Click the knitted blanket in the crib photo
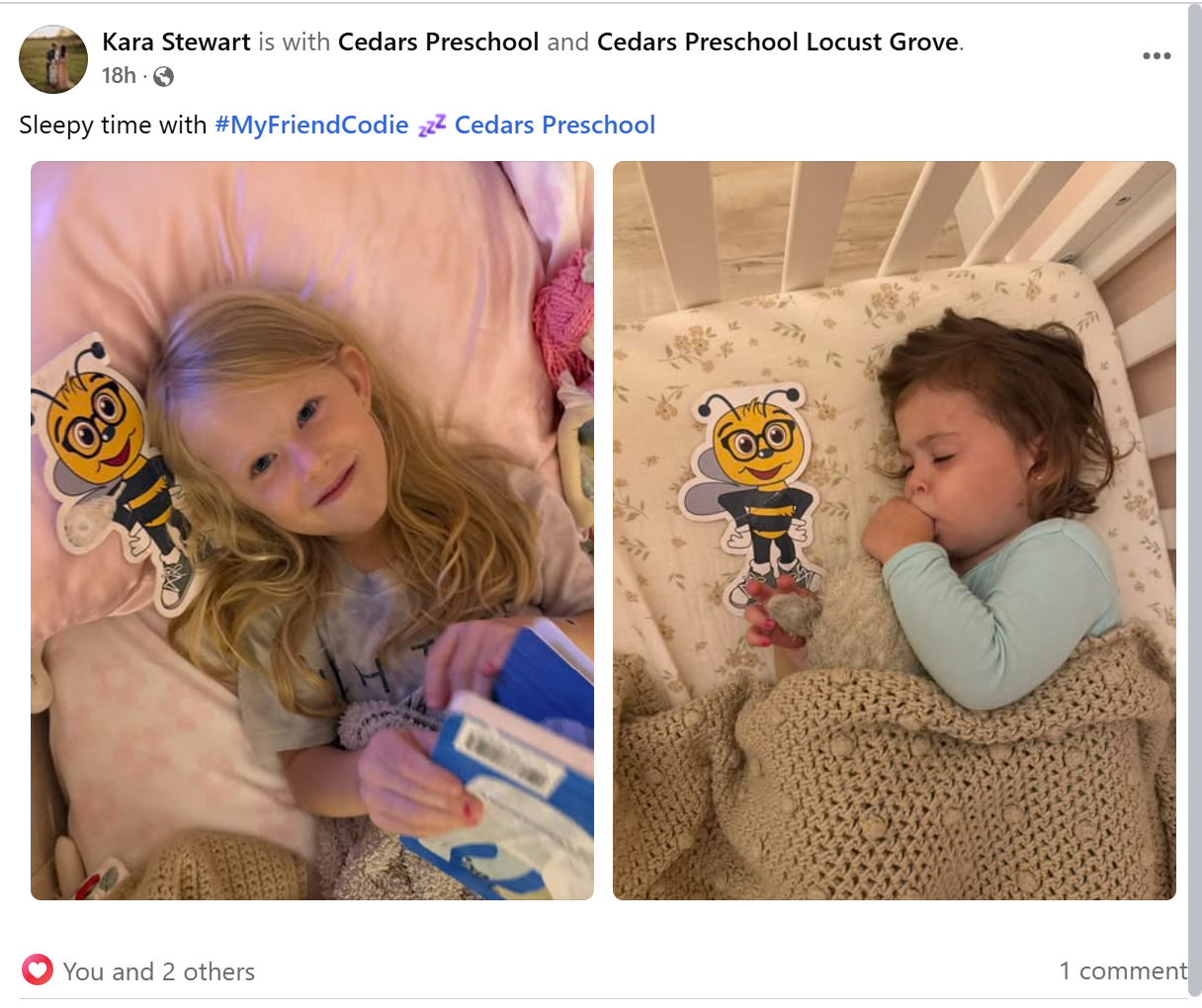Viewport: 1202px width, 1008px height. [890, 781]
